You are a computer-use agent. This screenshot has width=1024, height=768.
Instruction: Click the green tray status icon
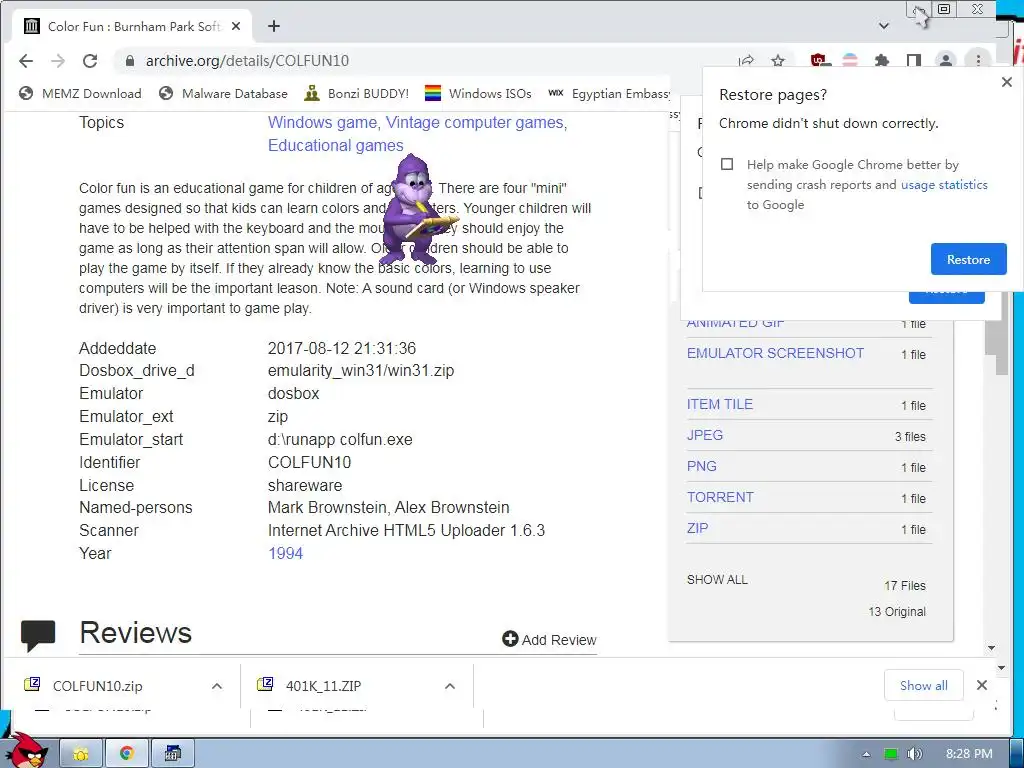click(890, 754)
